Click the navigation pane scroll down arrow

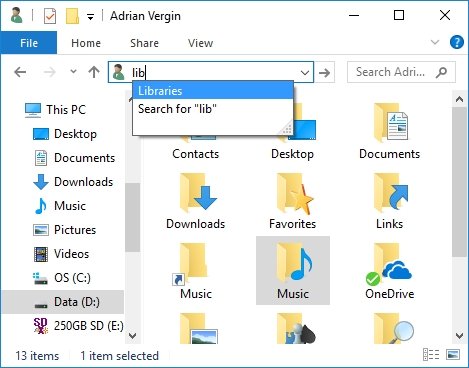tap(132, 335)
